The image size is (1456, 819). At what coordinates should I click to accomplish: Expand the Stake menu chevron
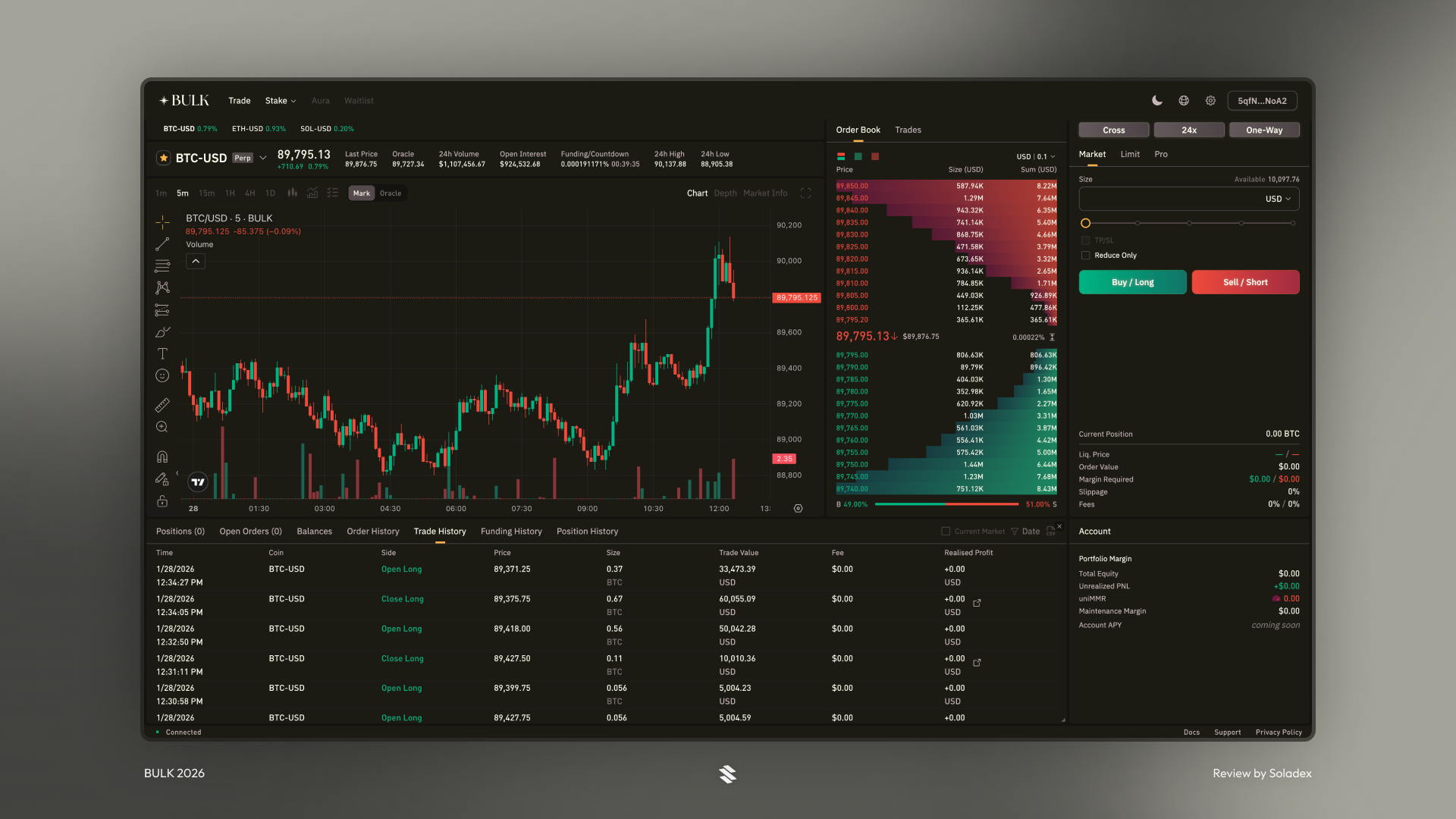(x=293, y=100)
